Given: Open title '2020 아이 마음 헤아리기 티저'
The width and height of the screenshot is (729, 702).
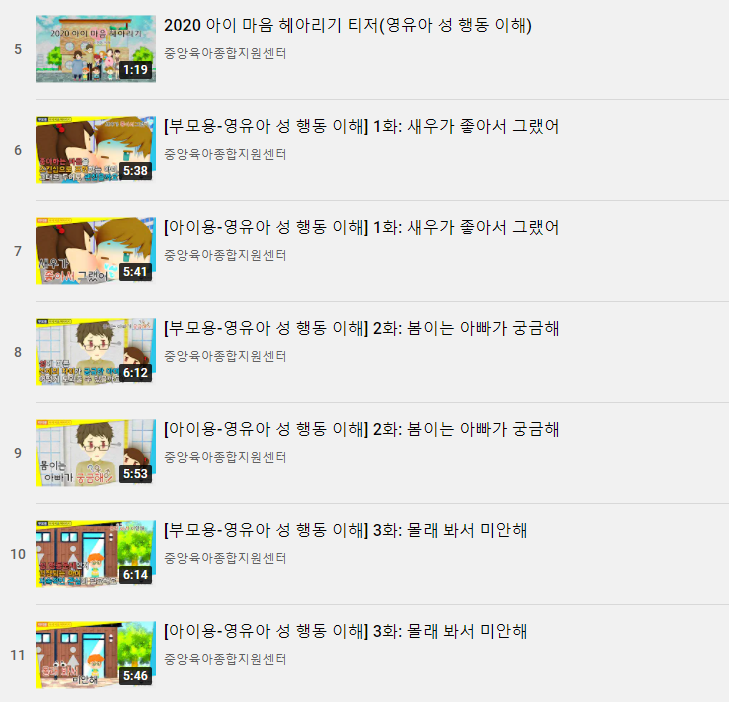Looking at the screenshot, I should coord(348,25).
